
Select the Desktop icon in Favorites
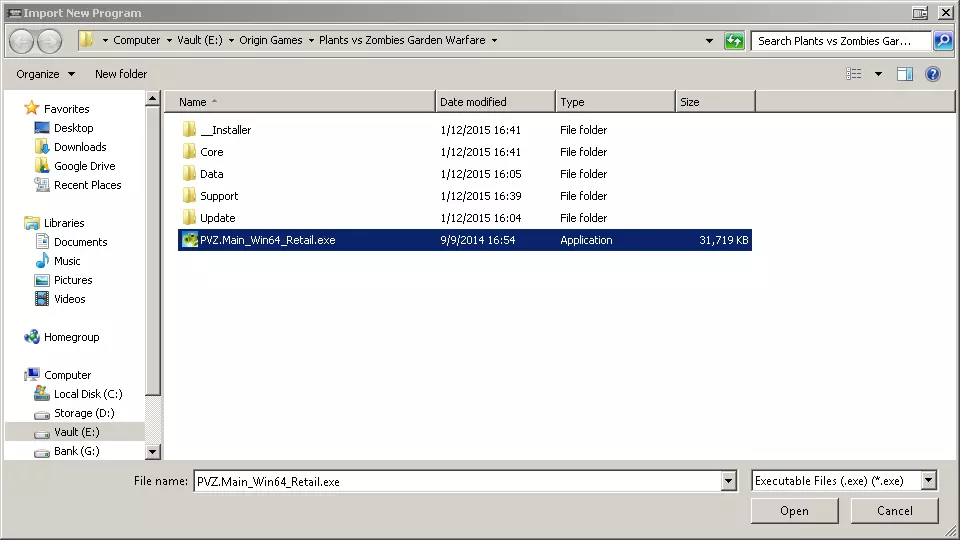click(42, 128)
